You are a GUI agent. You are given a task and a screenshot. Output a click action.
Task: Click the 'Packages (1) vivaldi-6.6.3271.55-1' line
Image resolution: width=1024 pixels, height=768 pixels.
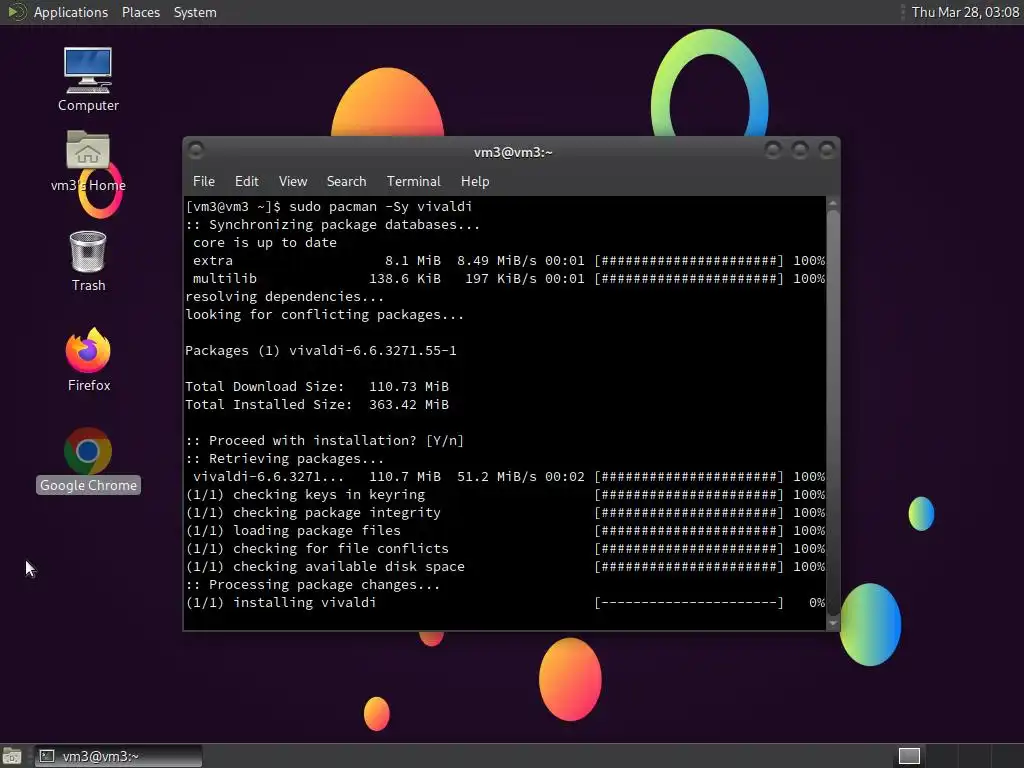321,351
